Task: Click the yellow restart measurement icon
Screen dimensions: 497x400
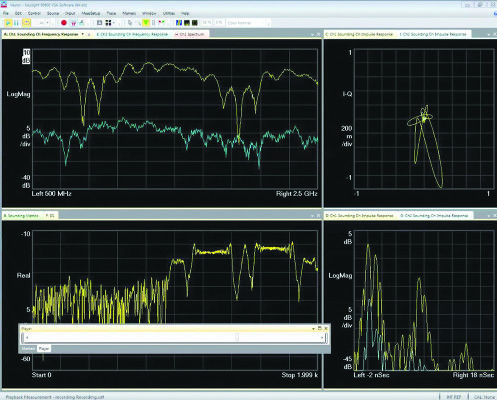Action: 26,23
